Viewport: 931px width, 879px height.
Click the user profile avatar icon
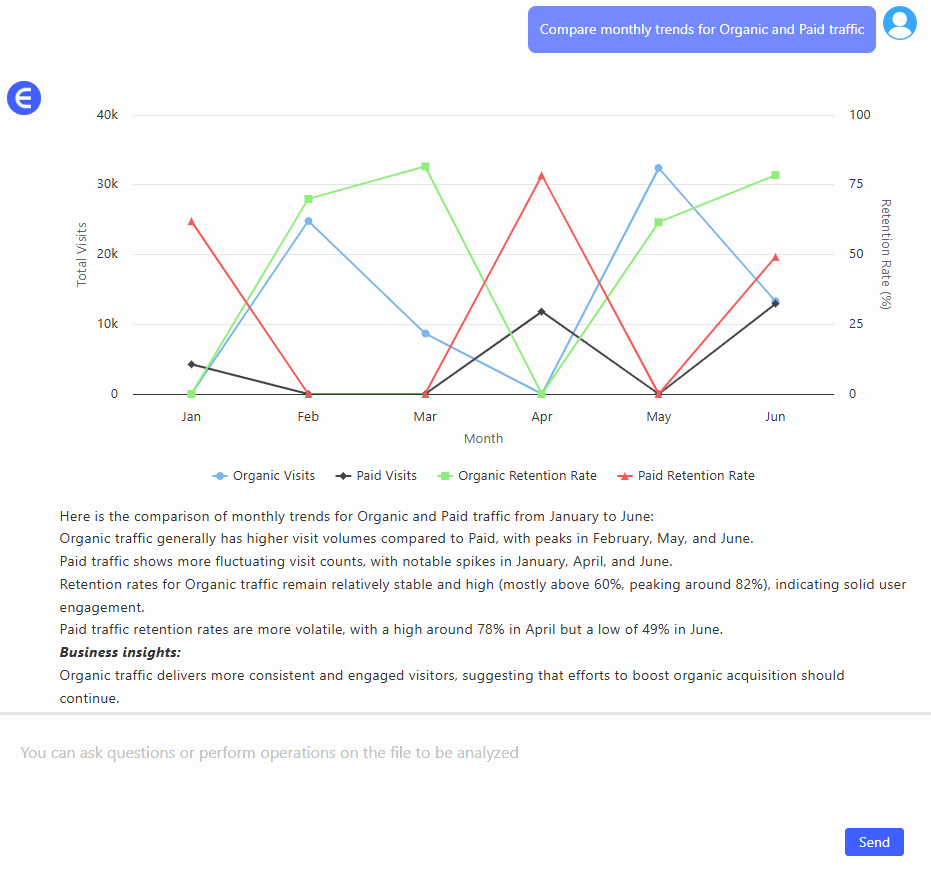pyautogui.click(x=900, y=23)
